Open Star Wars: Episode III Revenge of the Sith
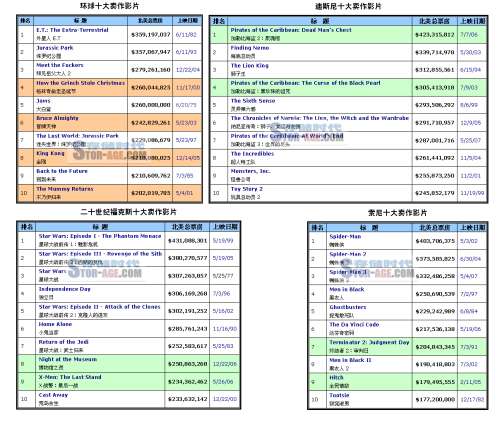Viewport: 500px width, 422px height. point(100,254)
